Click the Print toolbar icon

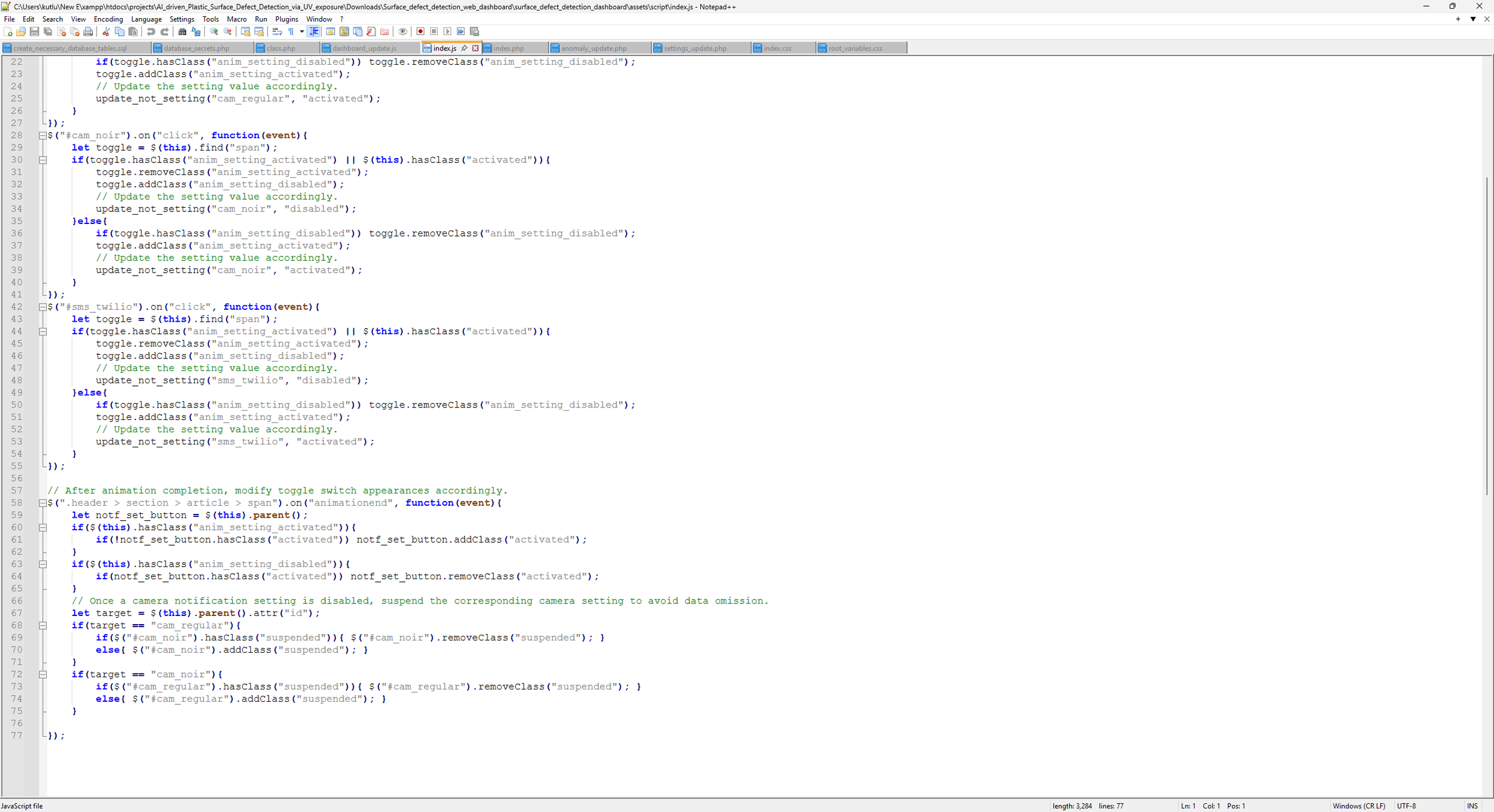[x=88, y=32]
